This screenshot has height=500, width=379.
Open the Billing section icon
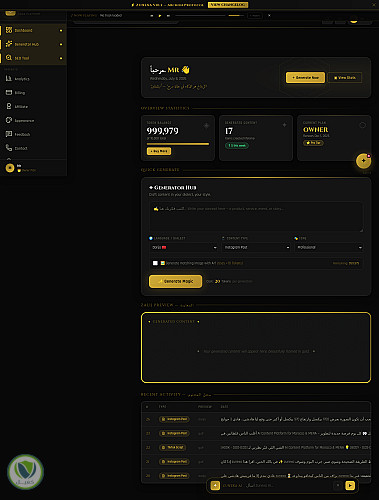[9, 92]
